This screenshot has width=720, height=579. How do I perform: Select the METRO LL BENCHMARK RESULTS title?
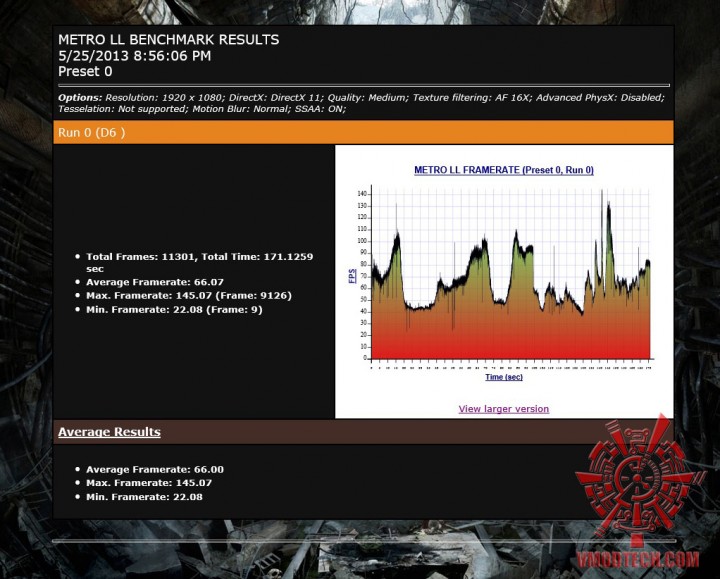(x=169, y=39)
